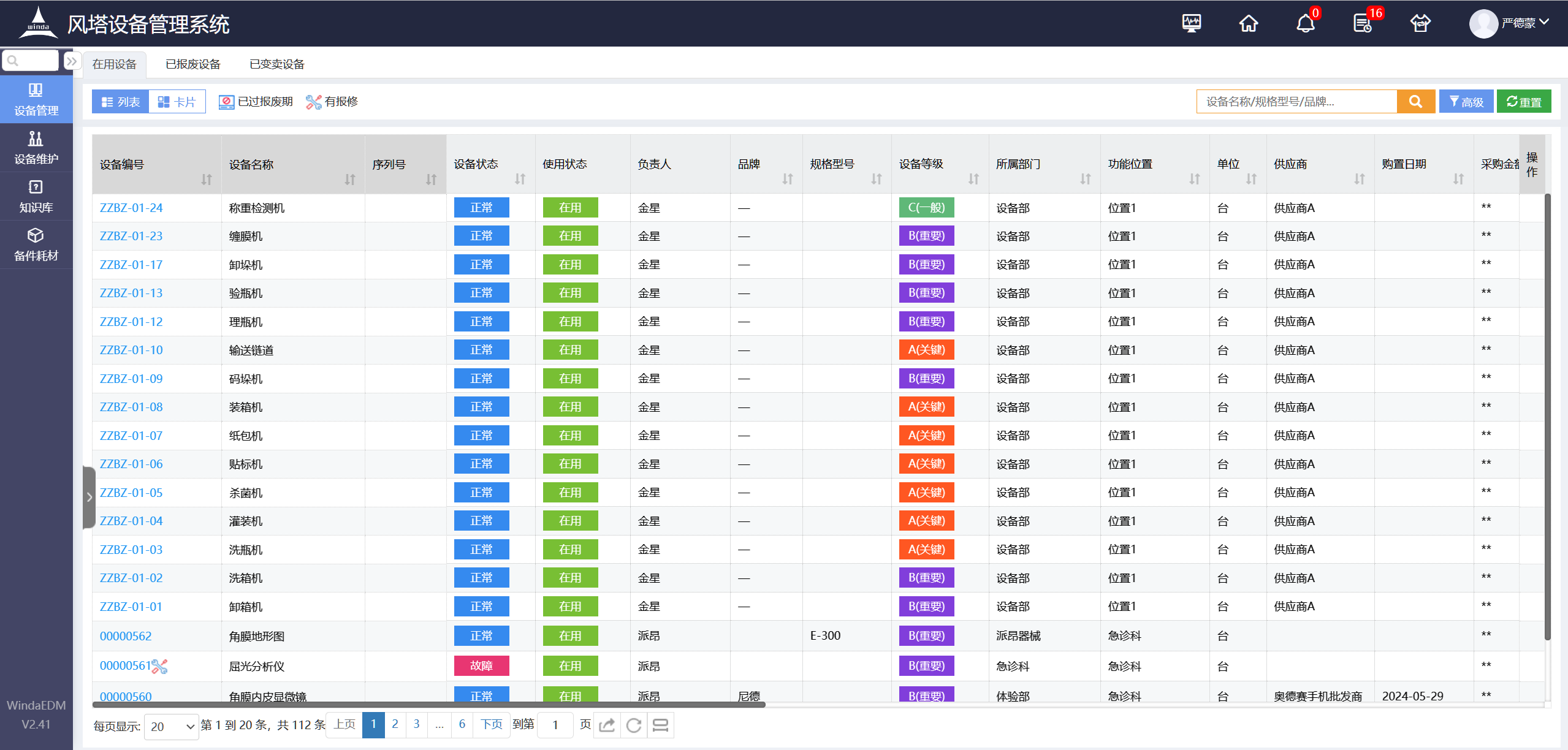This screenshot has width=1568, height=750.
Task: Open device link ZZBZ-01-24
Action: tap(131, 208)
